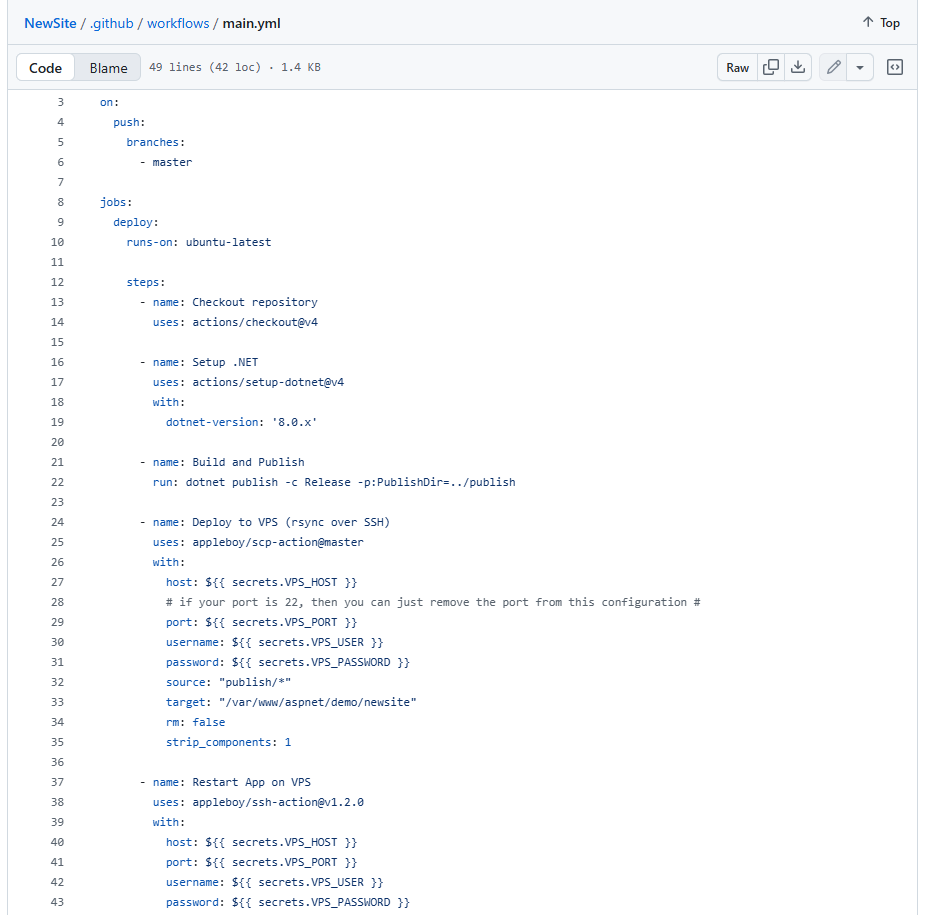Switch to the Code tab
This screenshot has height=915, width=928.
[45, 67]
